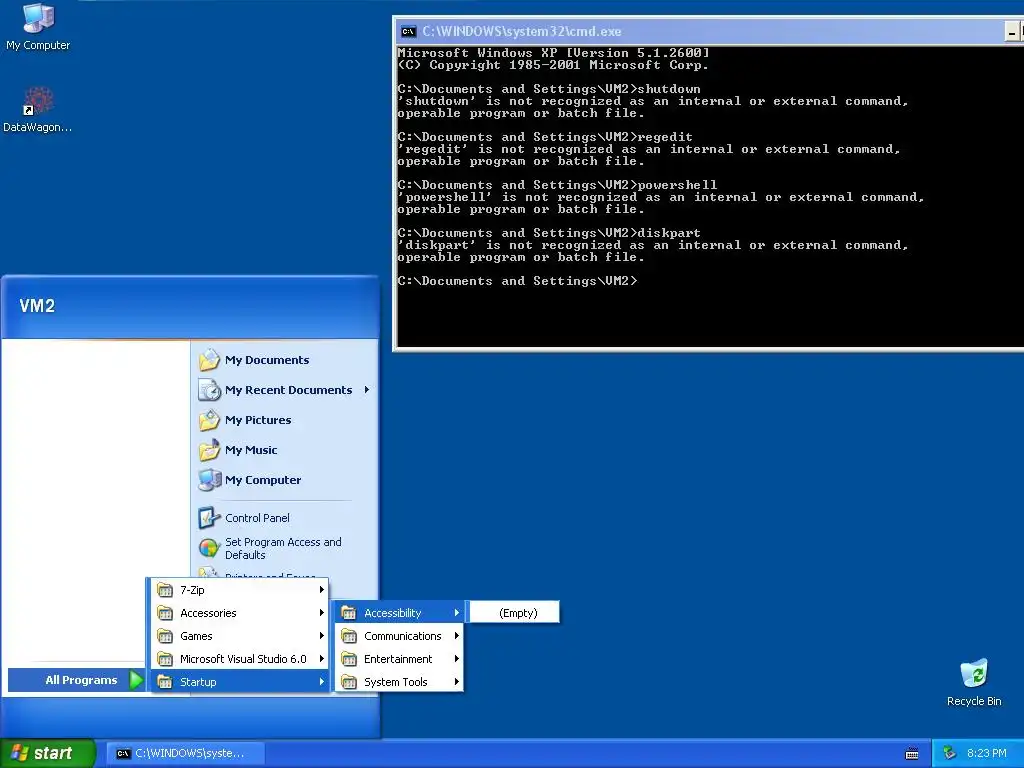Click Set Program Access and Defaults icon
The width and height of the screenshot is (1024, 768).
(209, 548)
